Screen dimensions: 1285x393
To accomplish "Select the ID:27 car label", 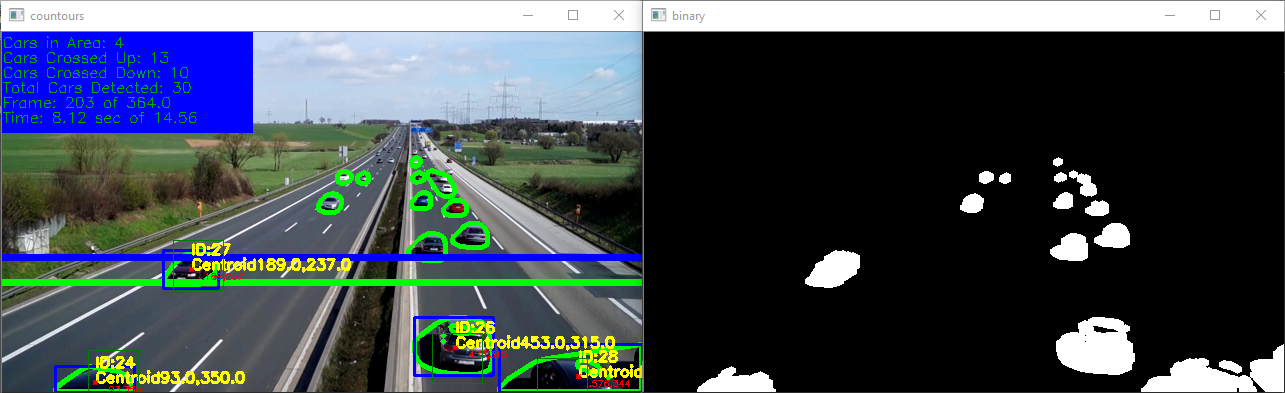I will tap(211, 249).
